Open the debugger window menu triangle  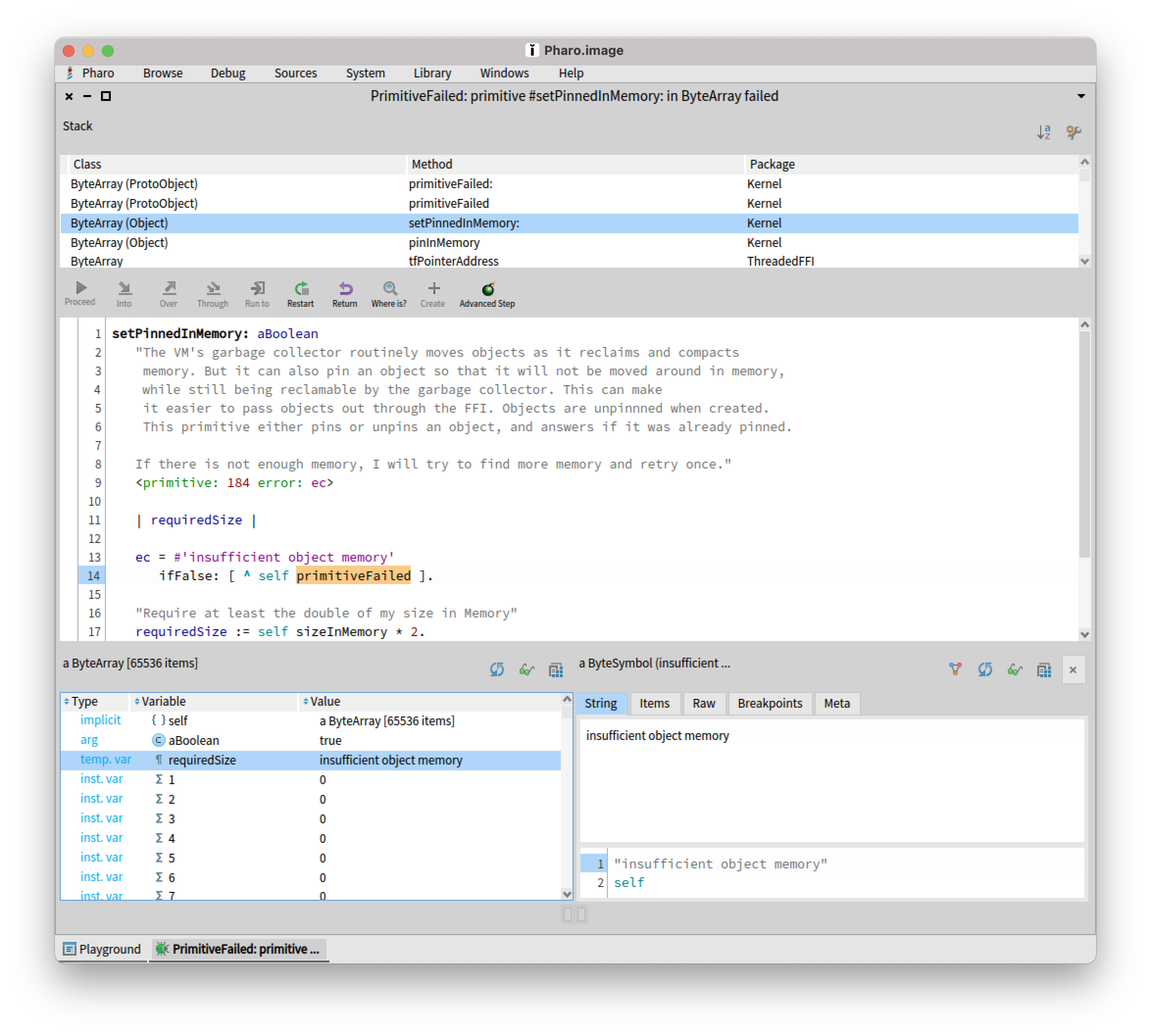(1081, 96)
